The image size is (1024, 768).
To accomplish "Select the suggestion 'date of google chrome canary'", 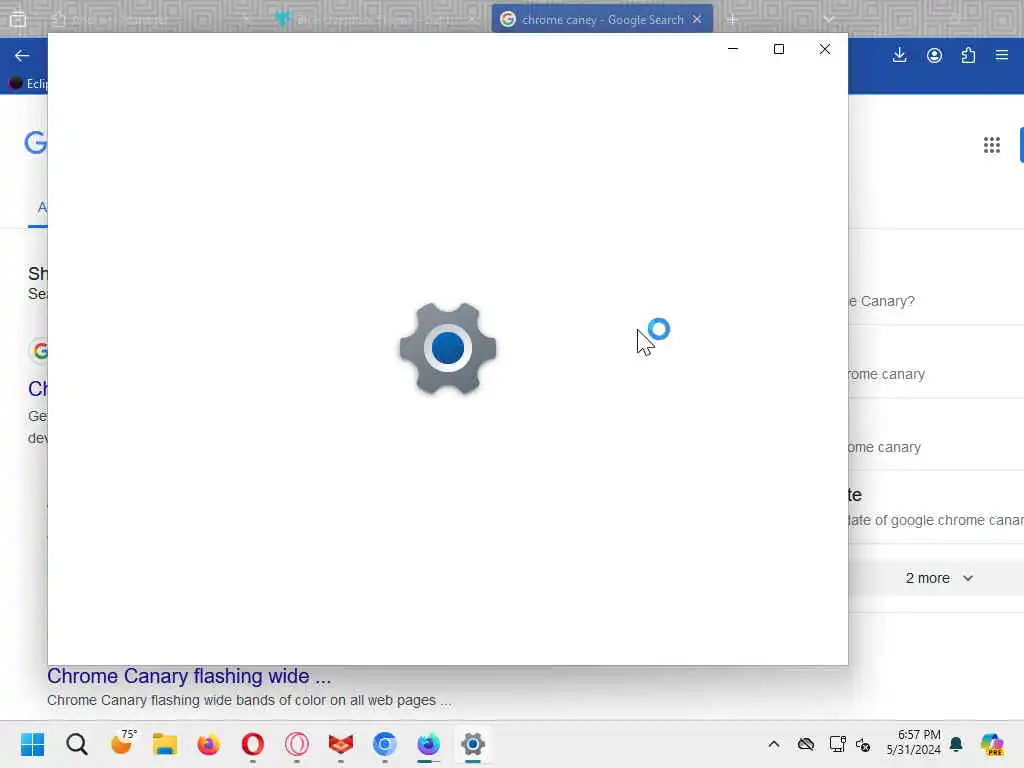I will tap(936, 520).
